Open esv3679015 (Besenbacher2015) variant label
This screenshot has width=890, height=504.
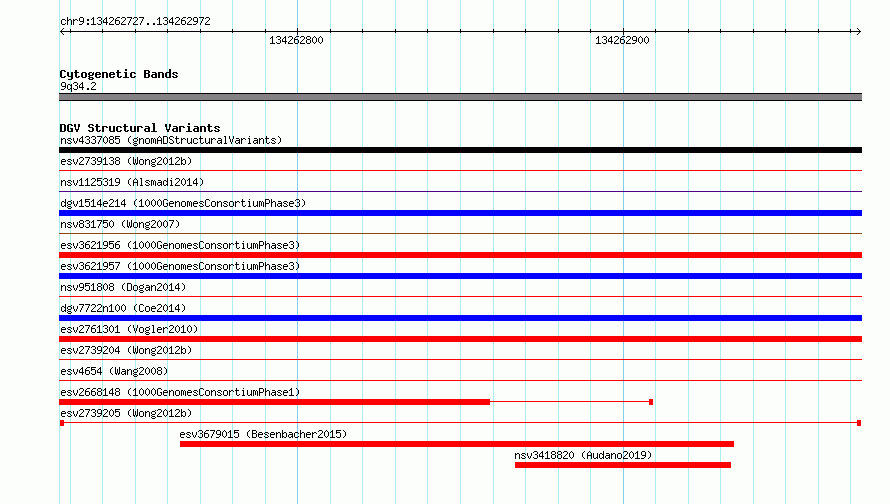(263, 434)
